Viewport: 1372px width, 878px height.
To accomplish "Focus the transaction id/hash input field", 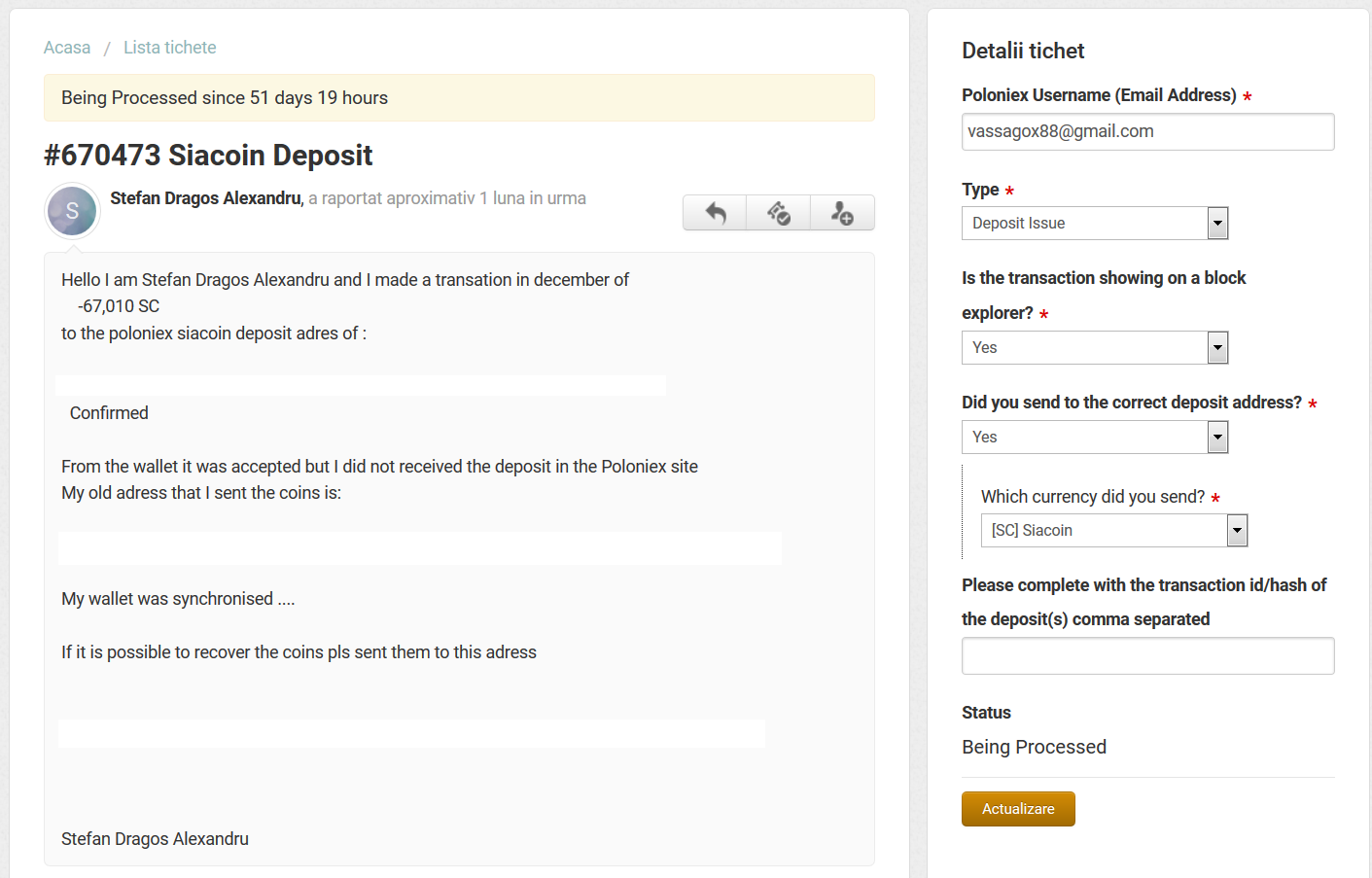I will click(x=1147, y=656).
